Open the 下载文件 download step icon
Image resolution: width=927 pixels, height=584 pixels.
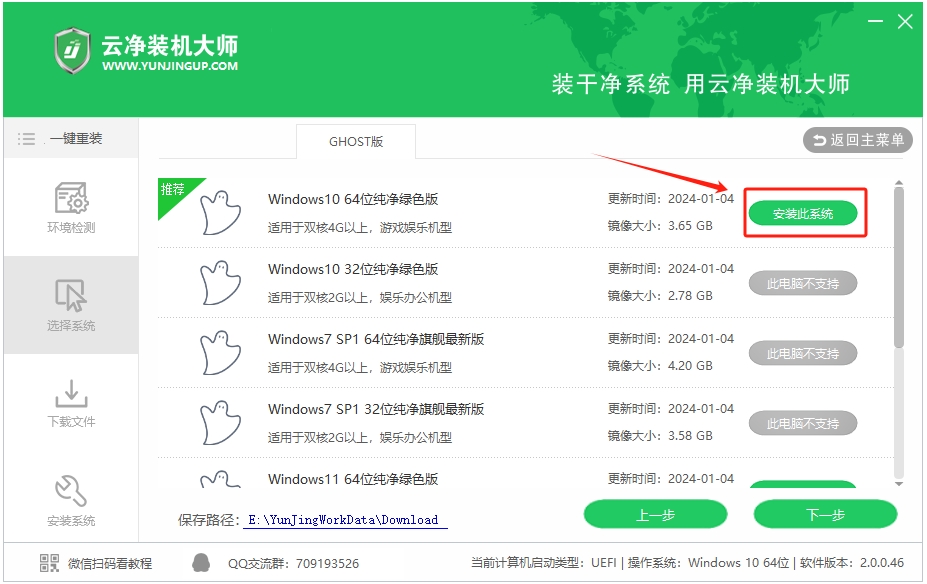[71, 393]
